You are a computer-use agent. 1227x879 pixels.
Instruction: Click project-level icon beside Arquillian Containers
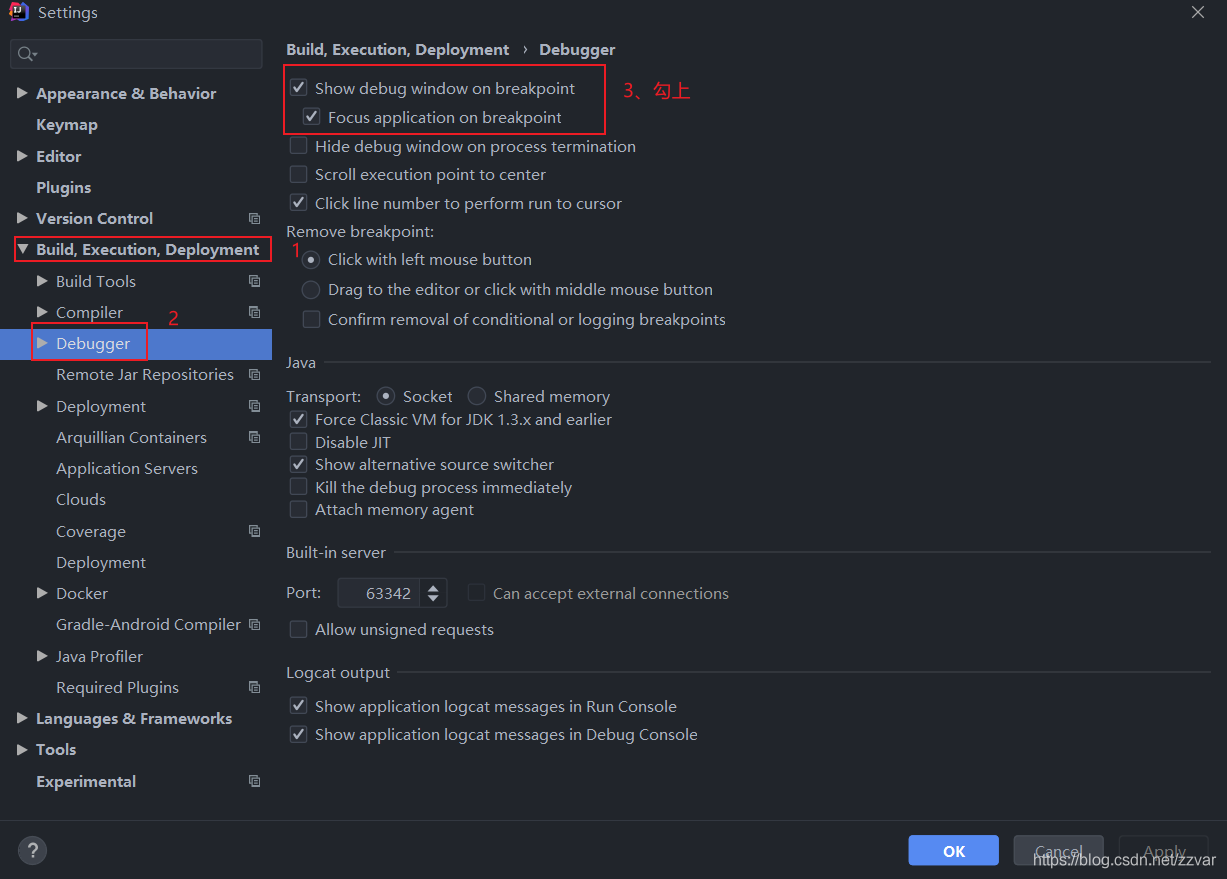point(254,438)
